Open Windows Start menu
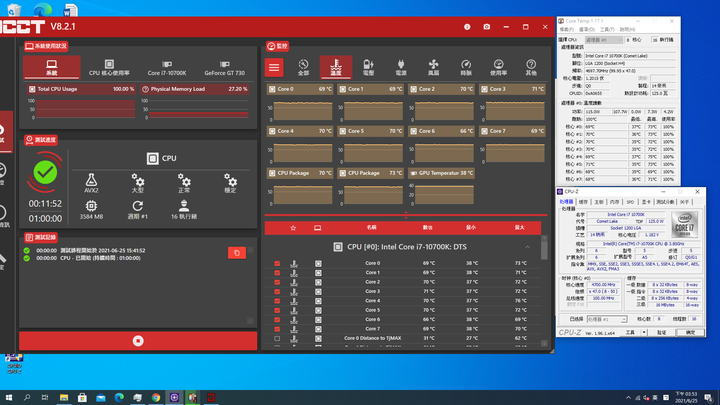This screenshot has height=405, width=720. [x=9, y=397]
